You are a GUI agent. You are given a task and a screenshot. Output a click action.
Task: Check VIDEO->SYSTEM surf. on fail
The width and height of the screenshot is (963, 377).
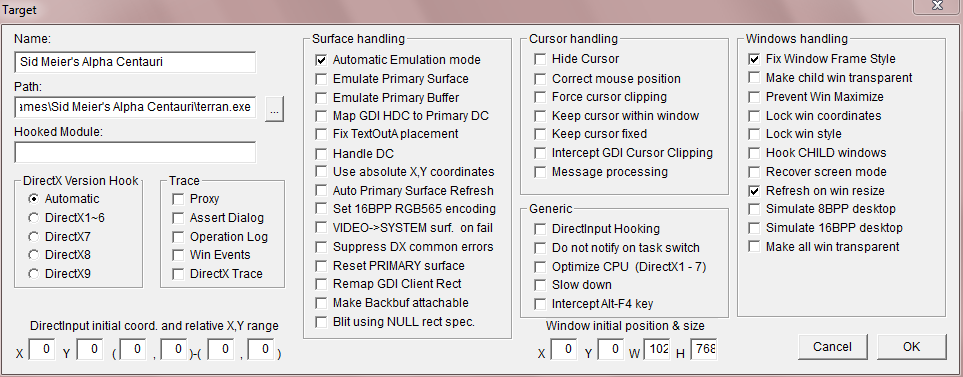coord(321,228)
